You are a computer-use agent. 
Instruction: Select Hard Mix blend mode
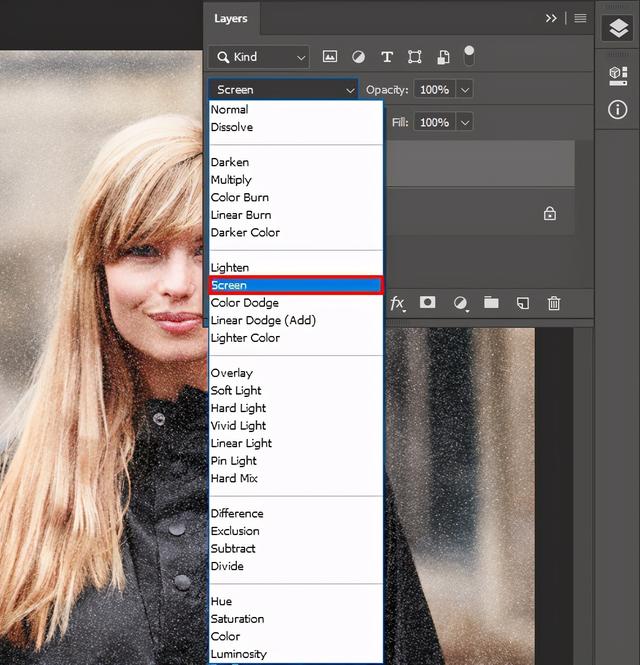pyautogui.click(x=296, y=478)
